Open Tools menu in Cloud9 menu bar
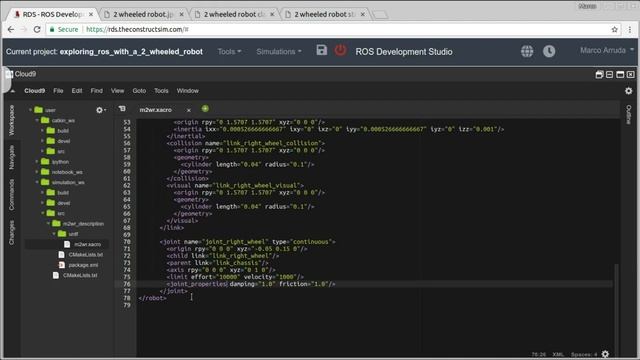 tap(161, 91)
